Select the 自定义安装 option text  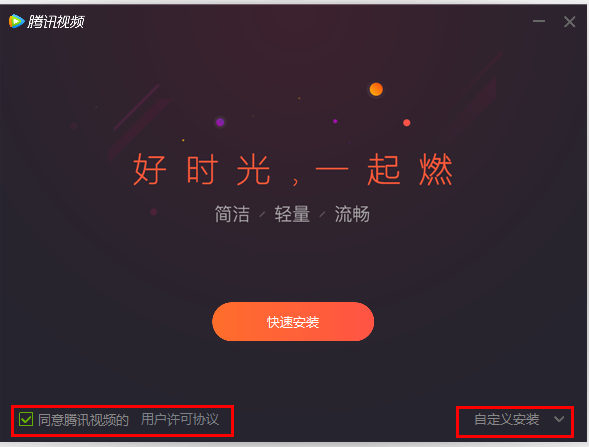[x=507, y=419]
